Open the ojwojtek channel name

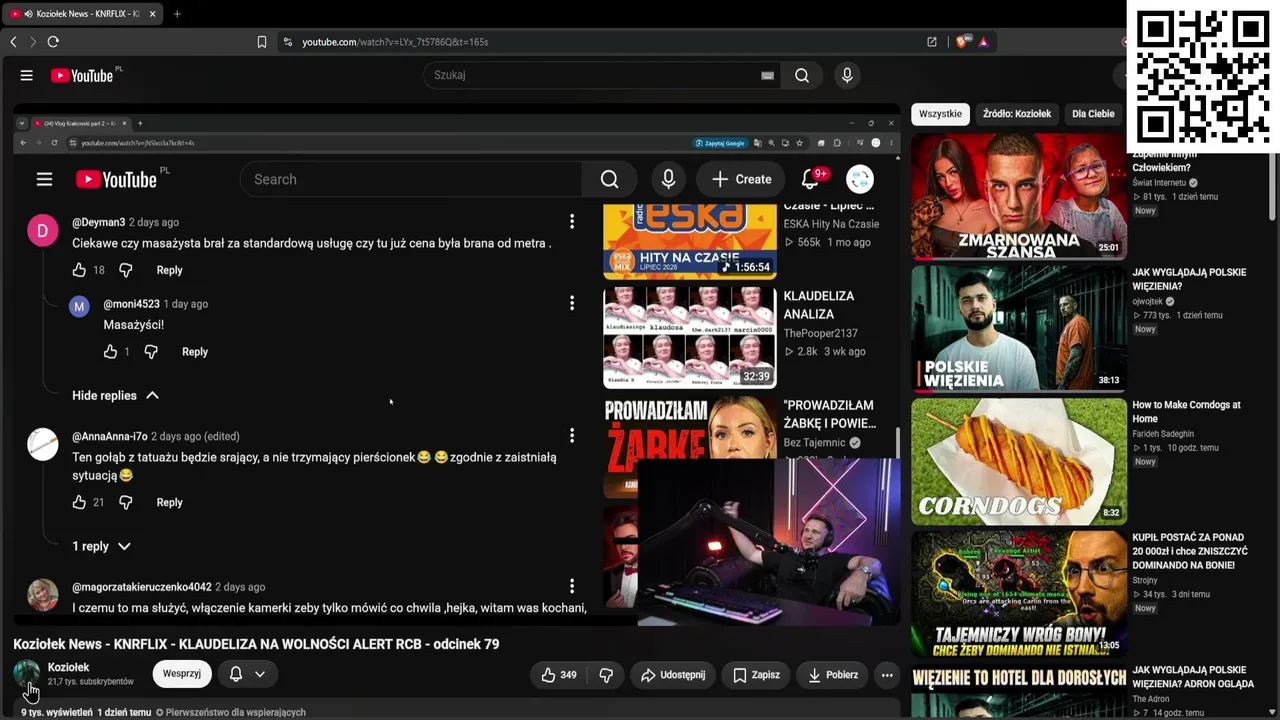click(x=1148, y=301)
